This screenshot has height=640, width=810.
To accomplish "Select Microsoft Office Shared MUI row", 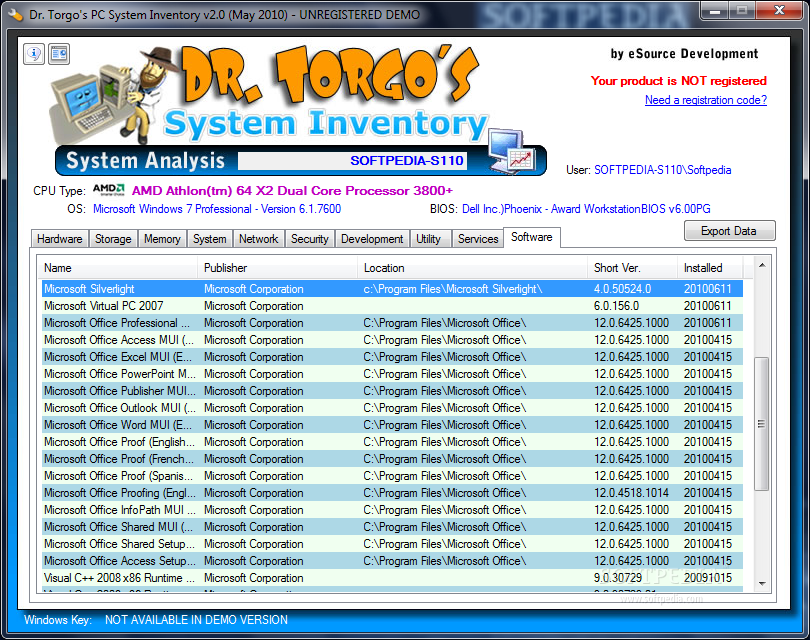I will pos(392,527).
